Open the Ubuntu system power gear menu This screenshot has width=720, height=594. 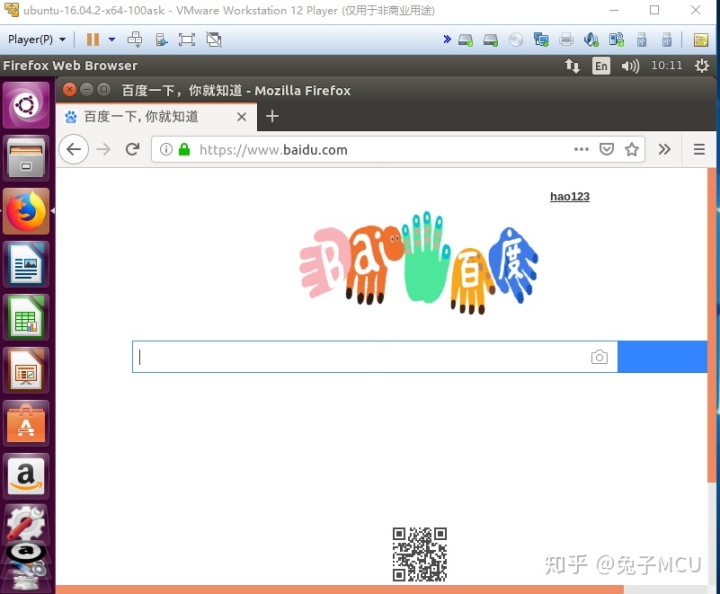click(702, 66)
